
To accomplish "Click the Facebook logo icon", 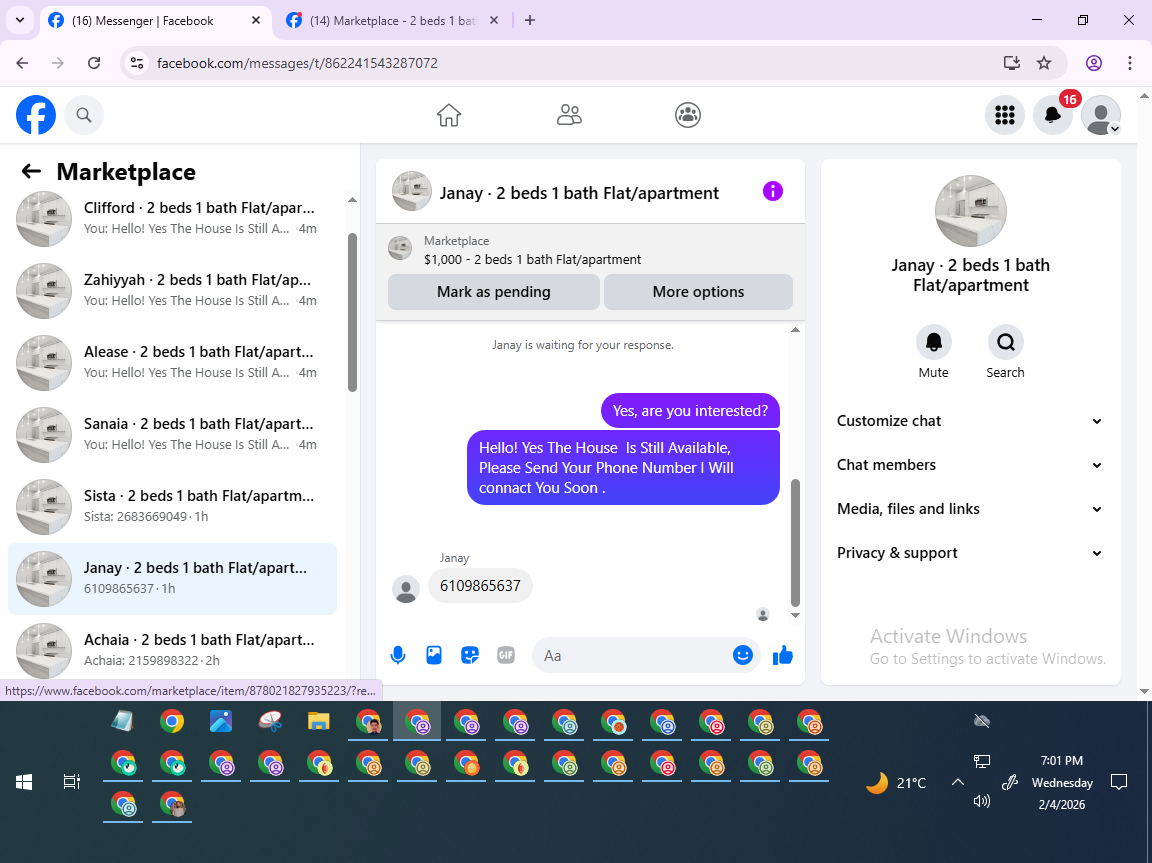I will [x=36, y=115].
